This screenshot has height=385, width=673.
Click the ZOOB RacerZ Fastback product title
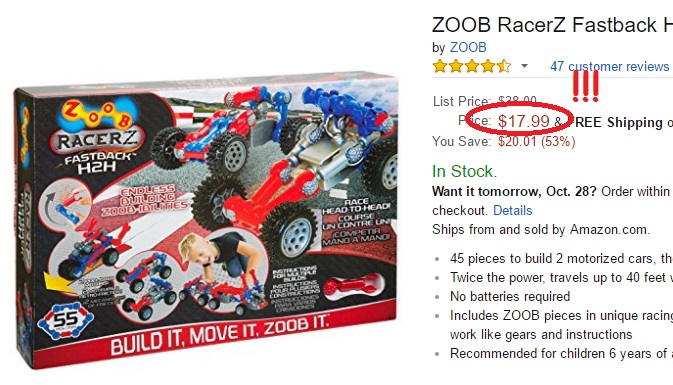(552, 25)
